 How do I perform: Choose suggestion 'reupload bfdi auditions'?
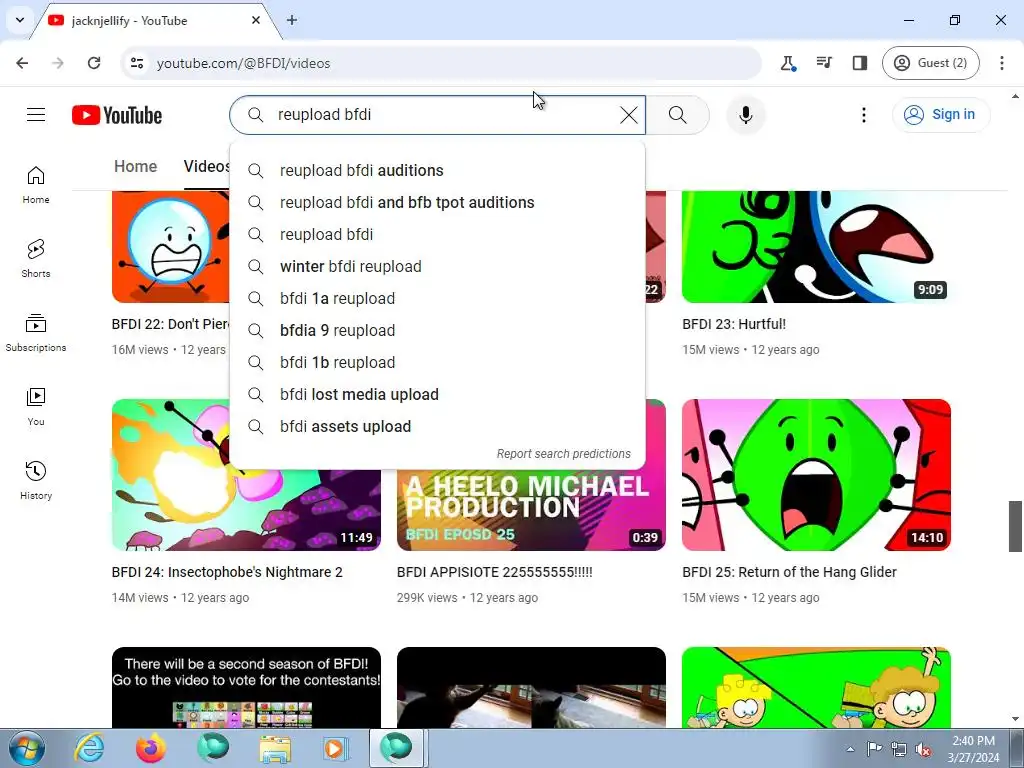438,170
